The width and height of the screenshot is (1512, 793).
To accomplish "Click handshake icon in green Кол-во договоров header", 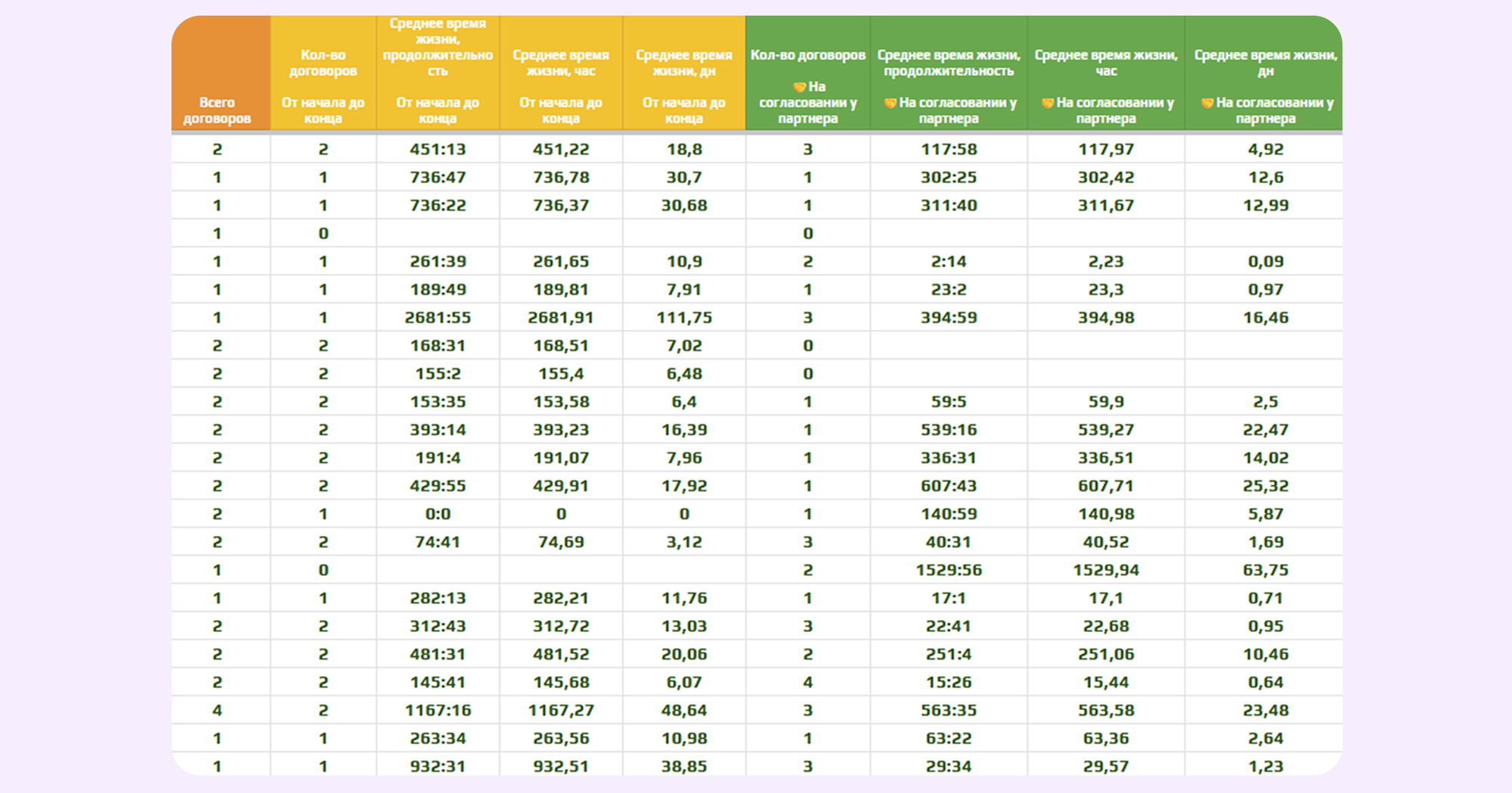I will point(799,87).
